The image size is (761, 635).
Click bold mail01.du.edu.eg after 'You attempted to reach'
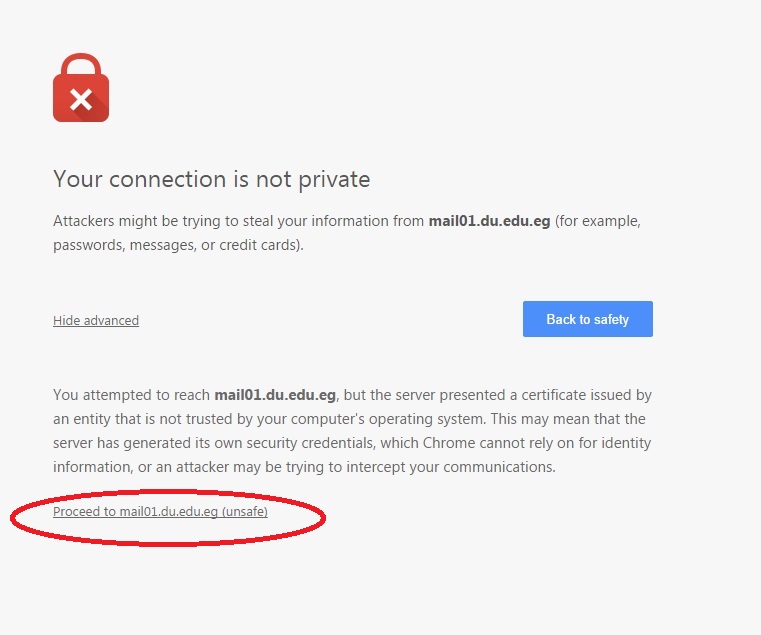(275, 395)
